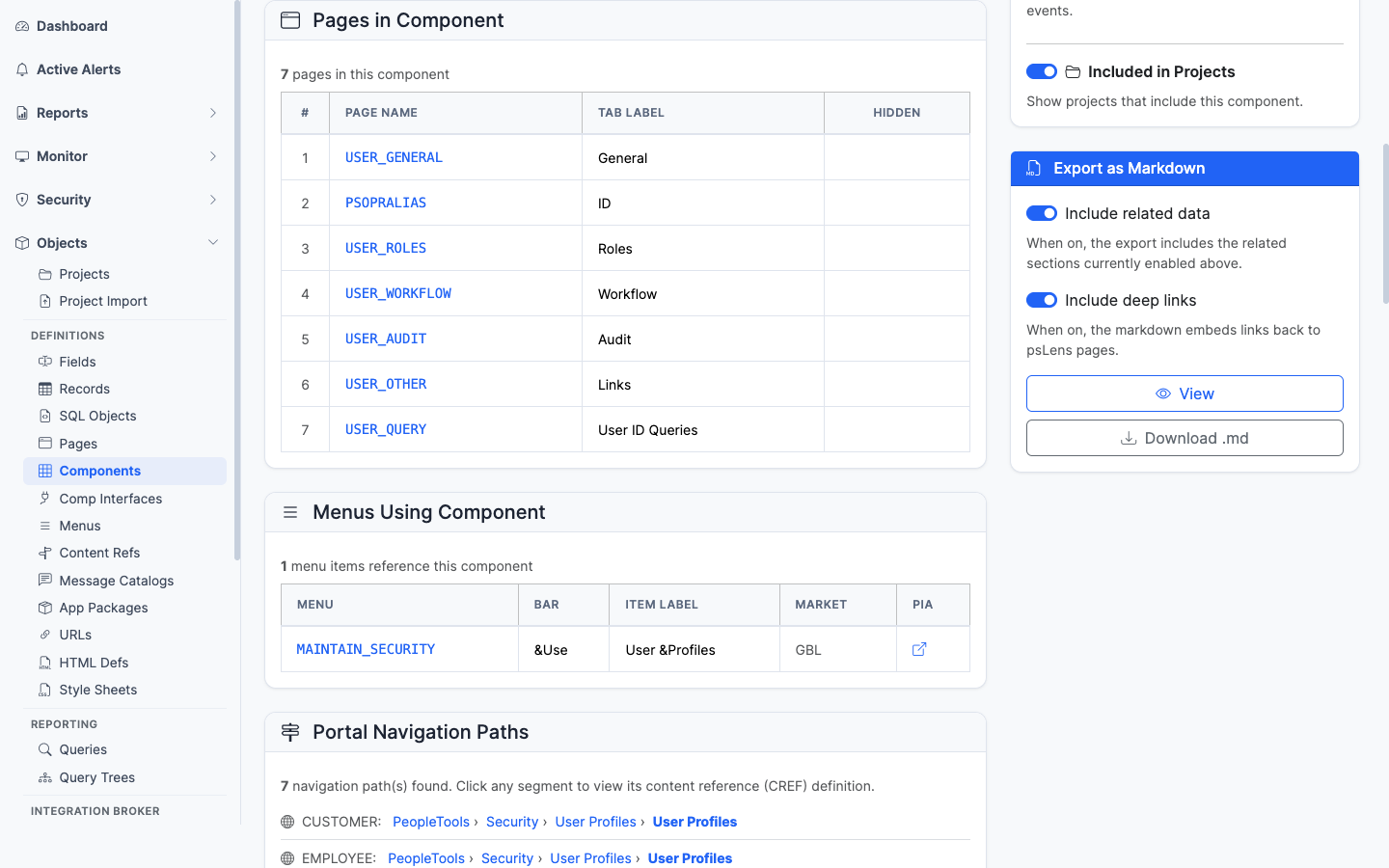
Task: Click the Content Refs signpost icon
Action: [45, 553]
